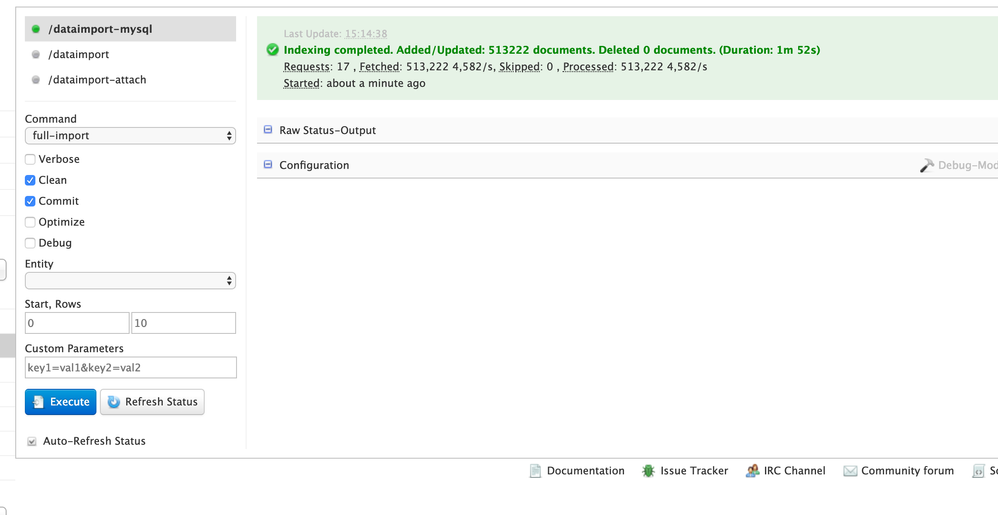Toggle the Auto-Refresh Status checkbox
Viewport: 998px width, 515px height.
click(x=32, y=441)
